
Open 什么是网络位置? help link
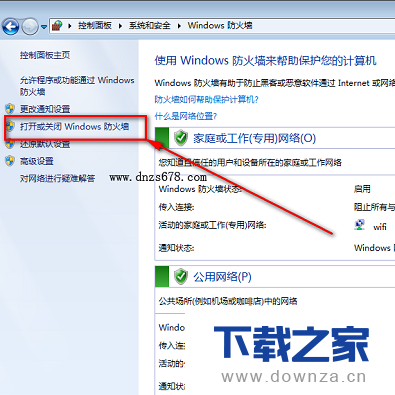click(x=186, y=116)
